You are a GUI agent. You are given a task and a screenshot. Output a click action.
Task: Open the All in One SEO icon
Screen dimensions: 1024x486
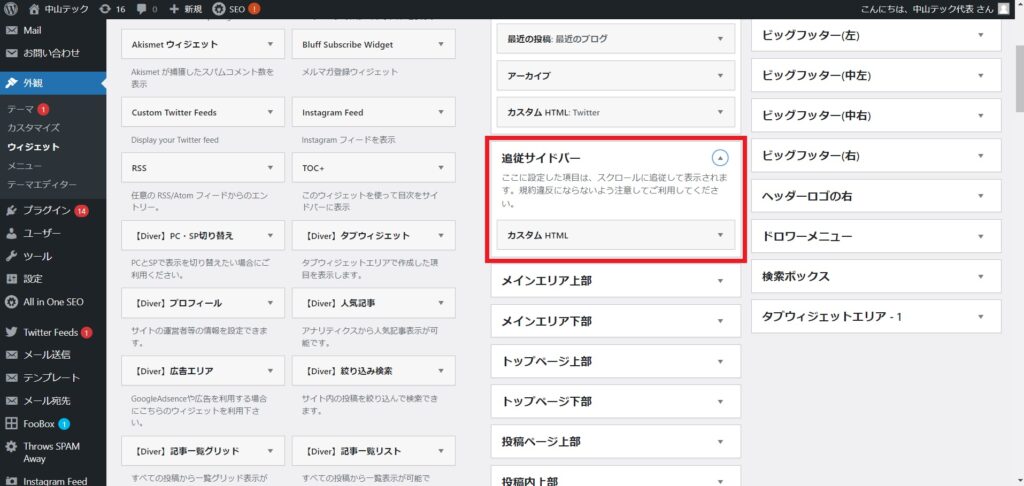[x=12, y=302]
